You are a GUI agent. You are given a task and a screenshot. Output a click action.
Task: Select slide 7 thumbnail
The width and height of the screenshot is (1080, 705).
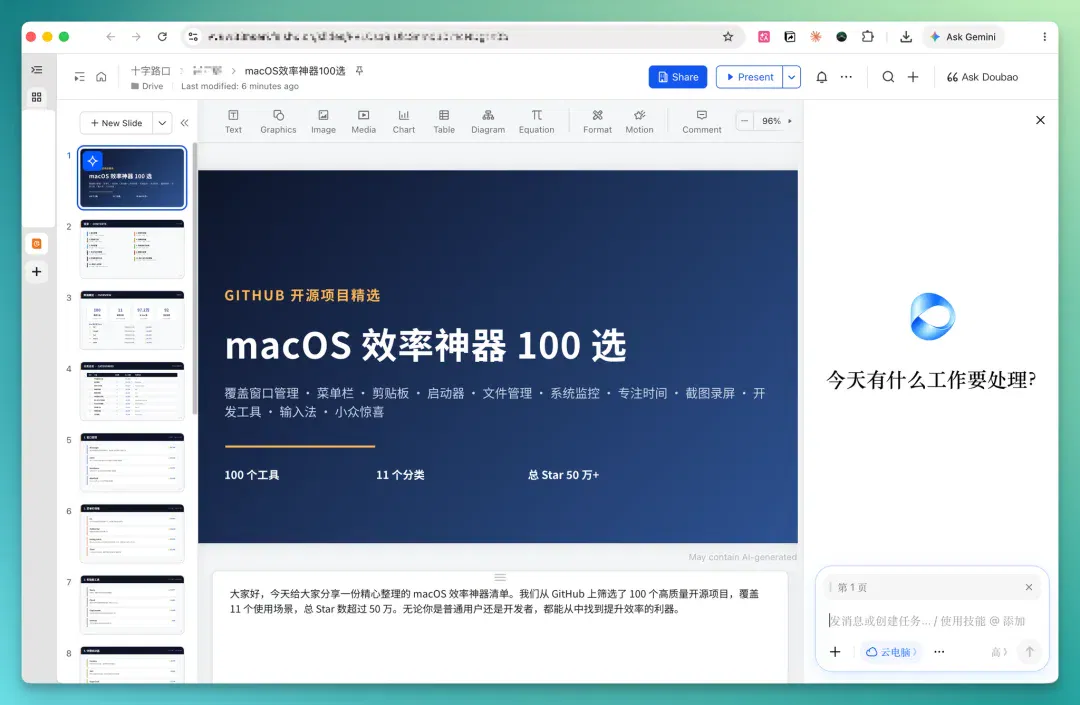click(x=132, y=604)
